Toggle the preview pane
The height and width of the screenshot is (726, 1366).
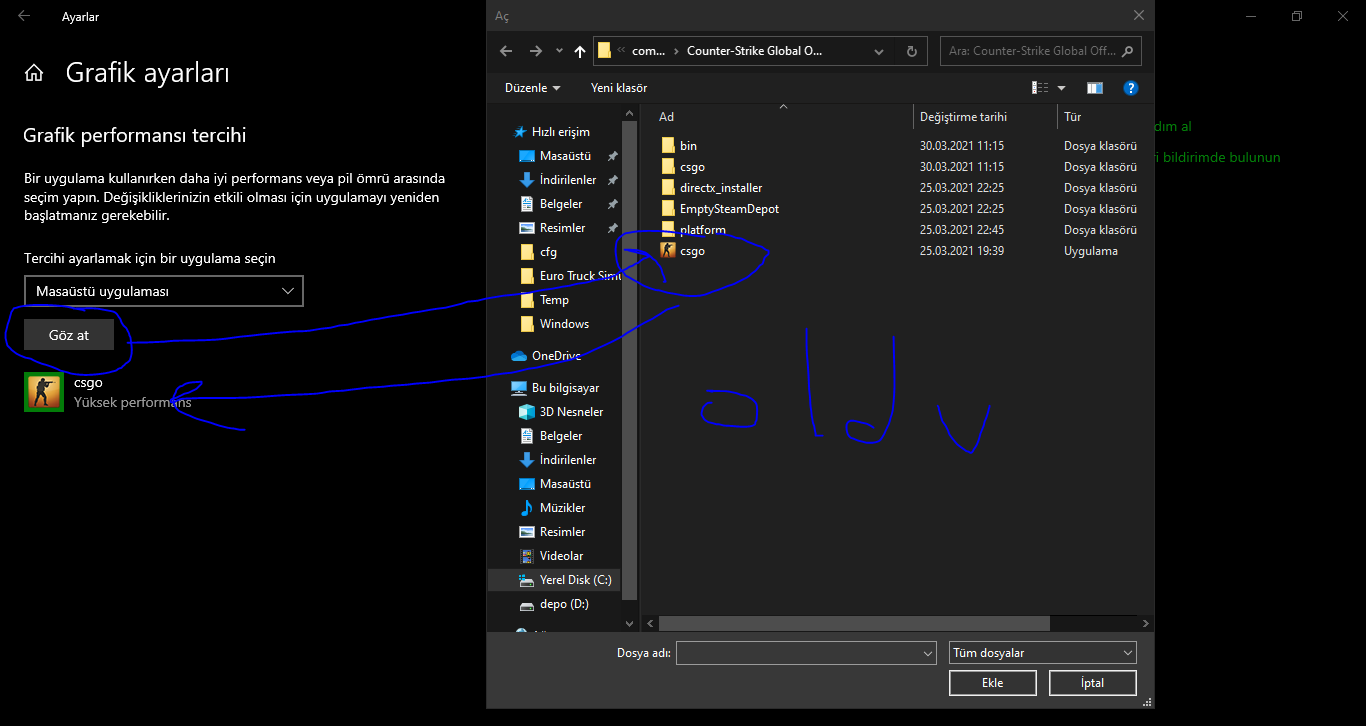coord(1095,88)
